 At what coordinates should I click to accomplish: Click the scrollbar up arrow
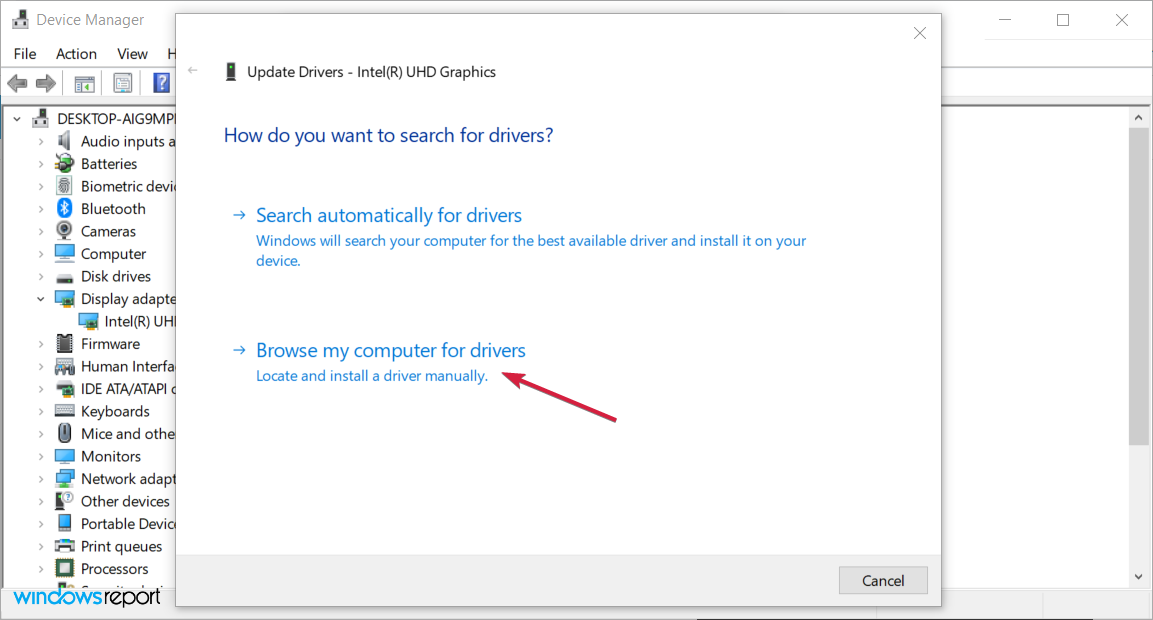click(x=1138, y=118)
